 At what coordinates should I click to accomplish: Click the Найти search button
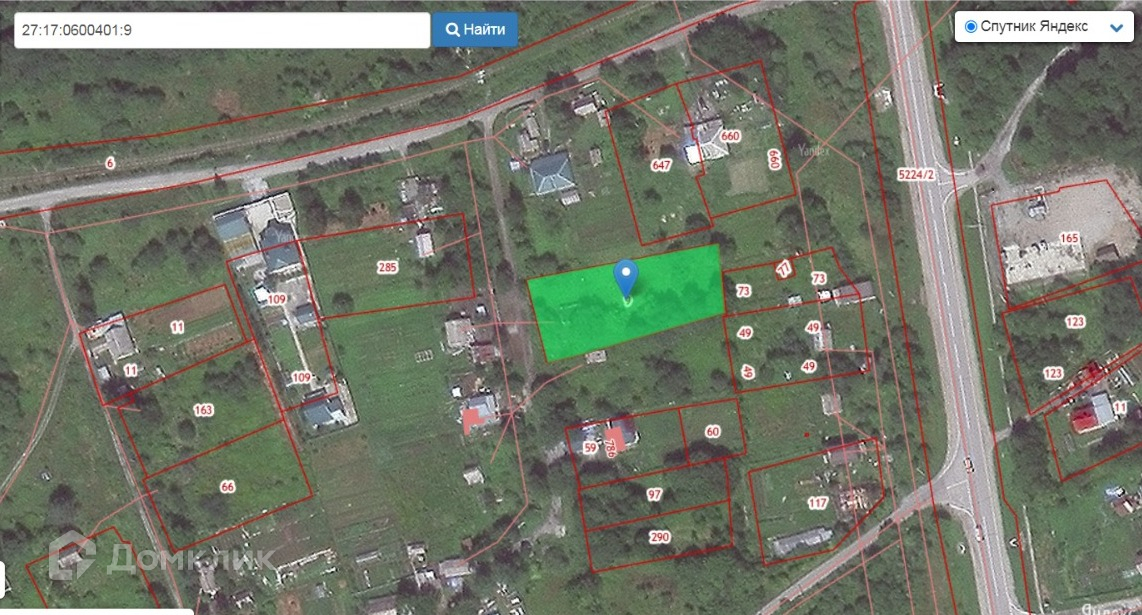475,30
